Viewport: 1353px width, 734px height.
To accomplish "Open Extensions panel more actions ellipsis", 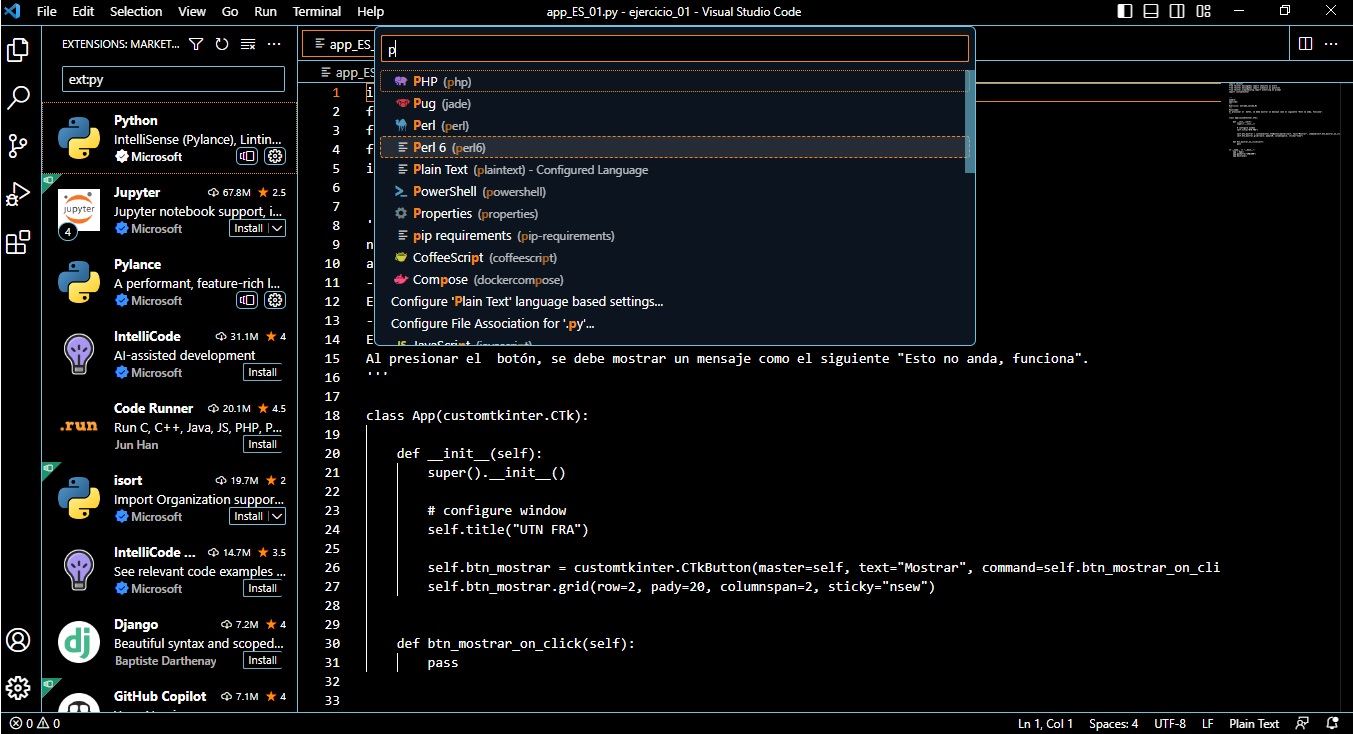I will coord(274,44).
